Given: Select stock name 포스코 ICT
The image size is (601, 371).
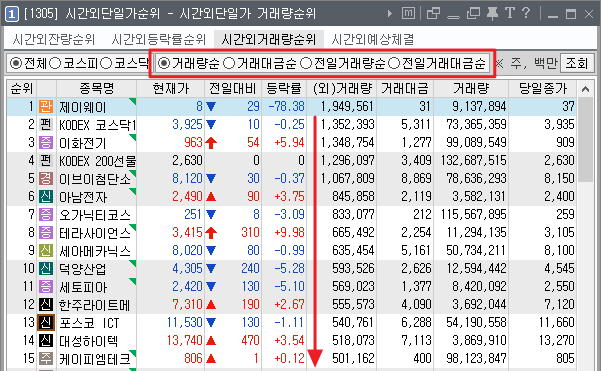Looking at the screenshot, I should (89, 323).
